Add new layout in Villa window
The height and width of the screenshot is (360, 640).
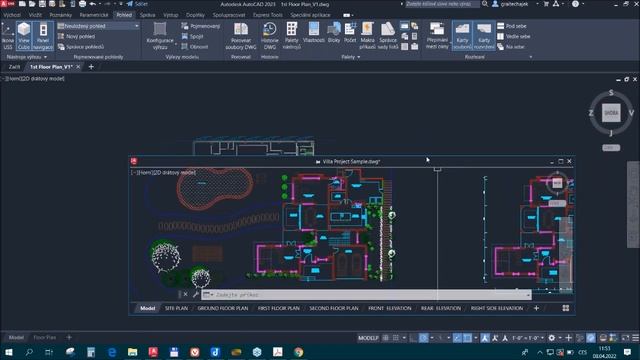tap(536, 308)
